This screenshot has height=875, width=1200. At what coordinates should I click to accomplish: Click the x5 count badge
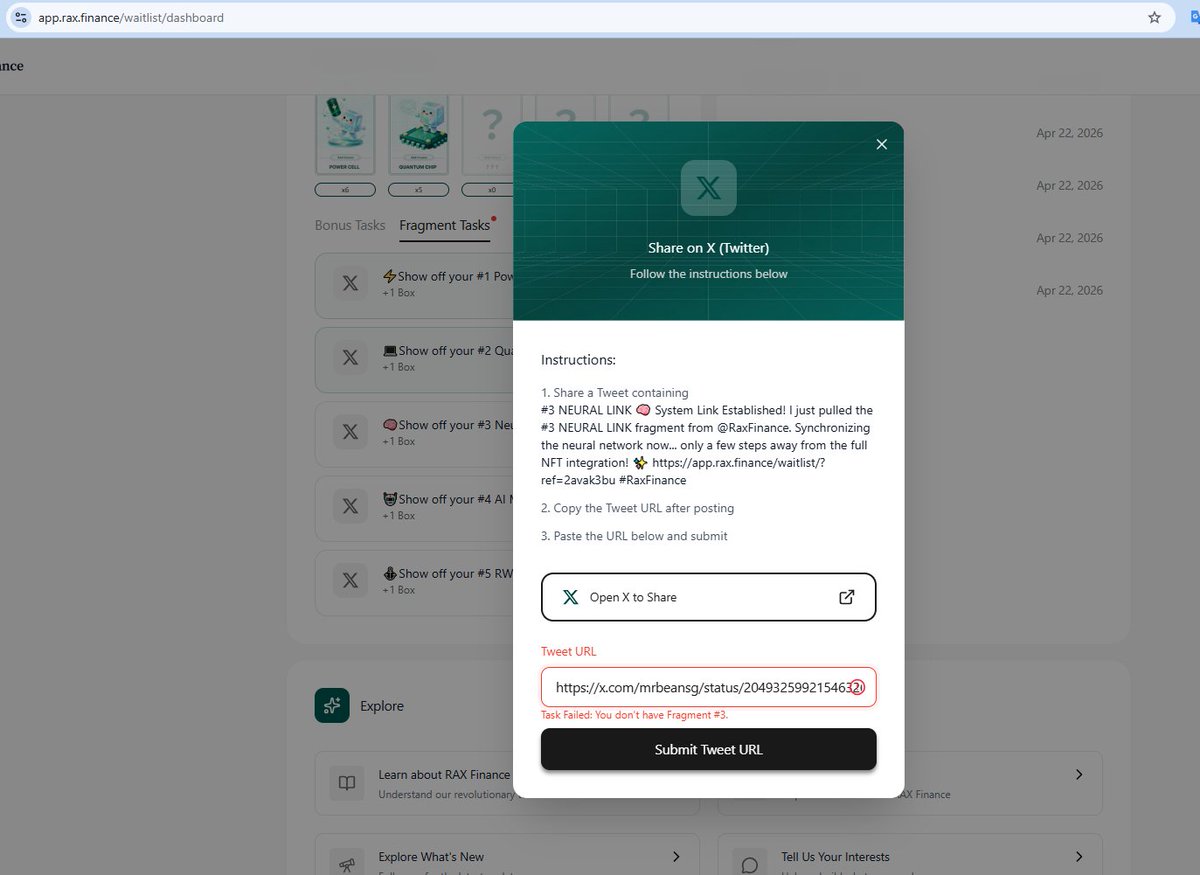pos(418,189)
